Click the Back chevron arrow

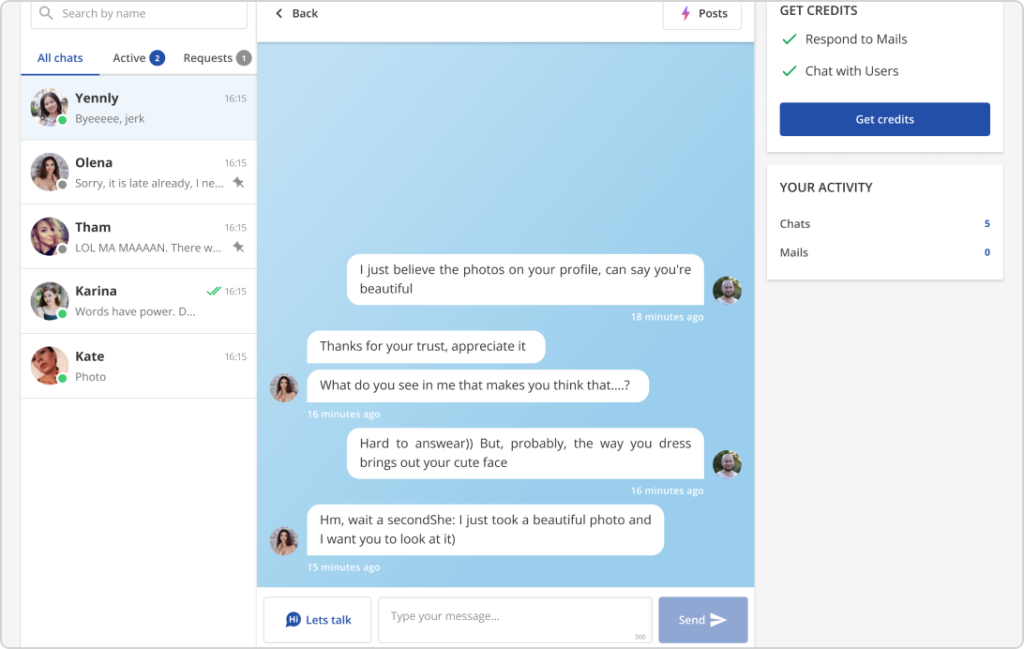(279, 14)
